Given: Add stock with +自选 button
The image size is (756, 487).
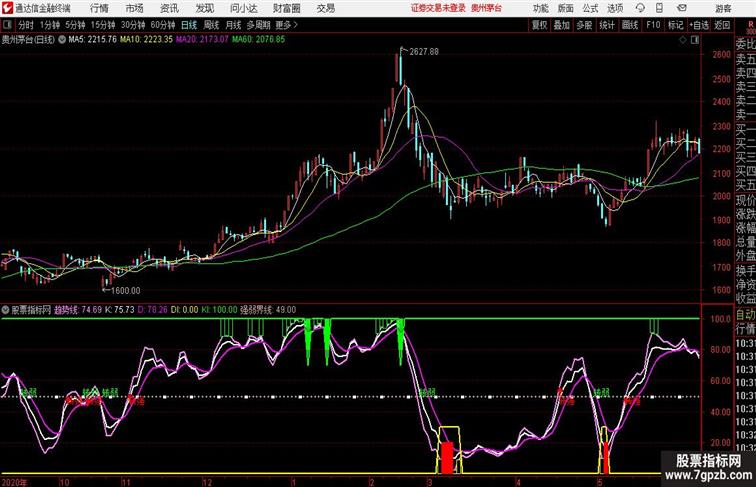Looking at the screenshot, I should 699,25.
